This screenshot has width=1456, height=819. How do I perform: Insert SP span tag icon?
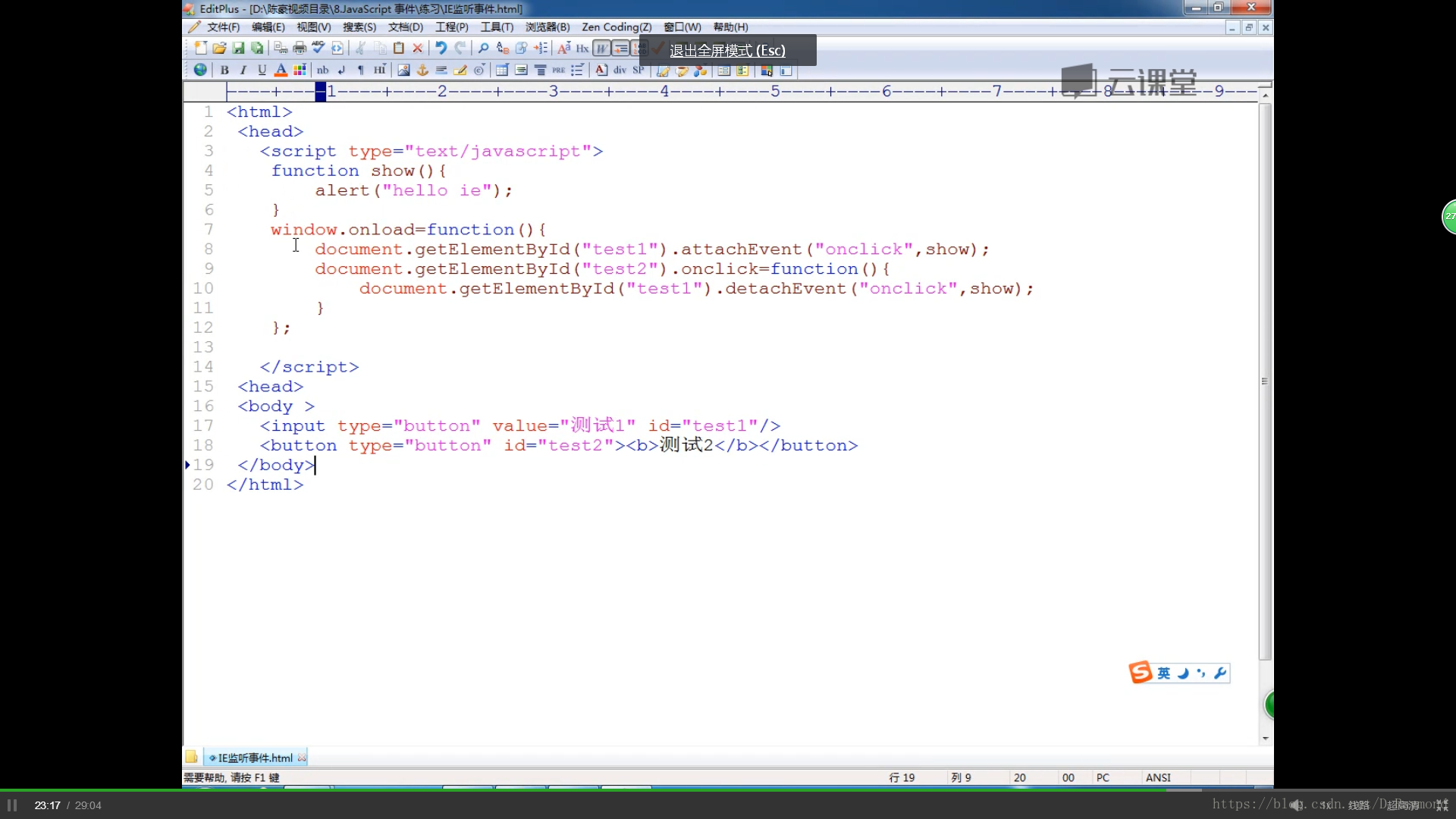pos(639,70)
